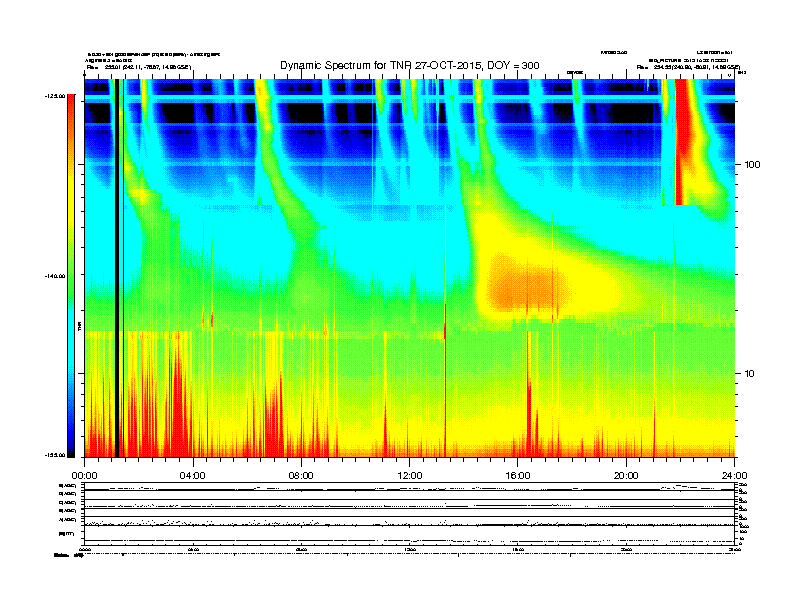Click the plot title "Dynamic Spectrum for TNR 27-OCT-2015"

pyautogui.click(x=381, y=66)
